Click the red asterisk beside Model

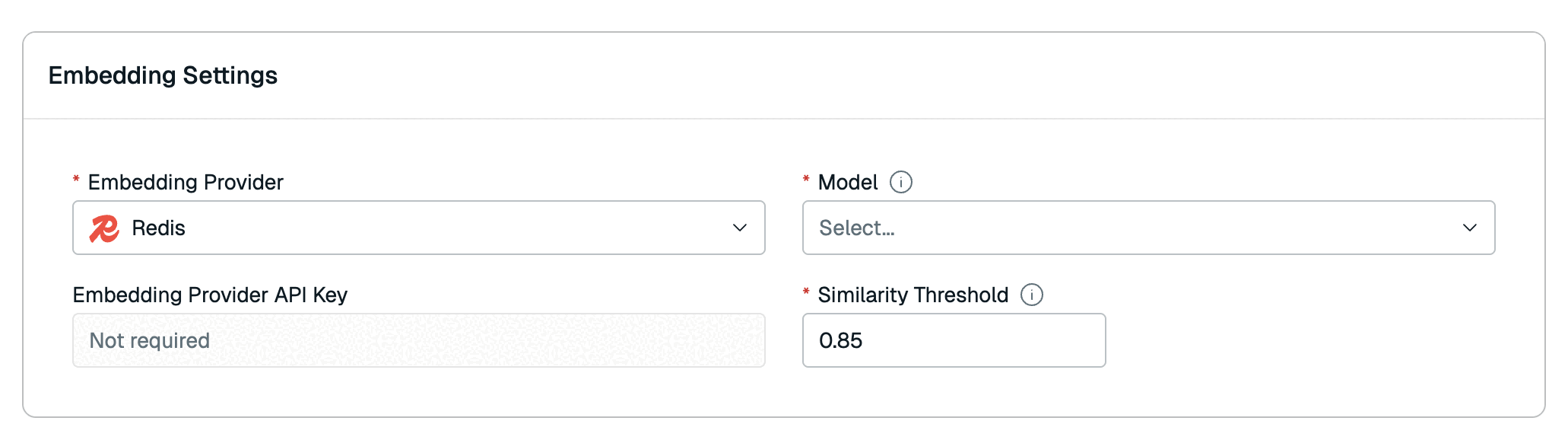(x=806, y=180)
